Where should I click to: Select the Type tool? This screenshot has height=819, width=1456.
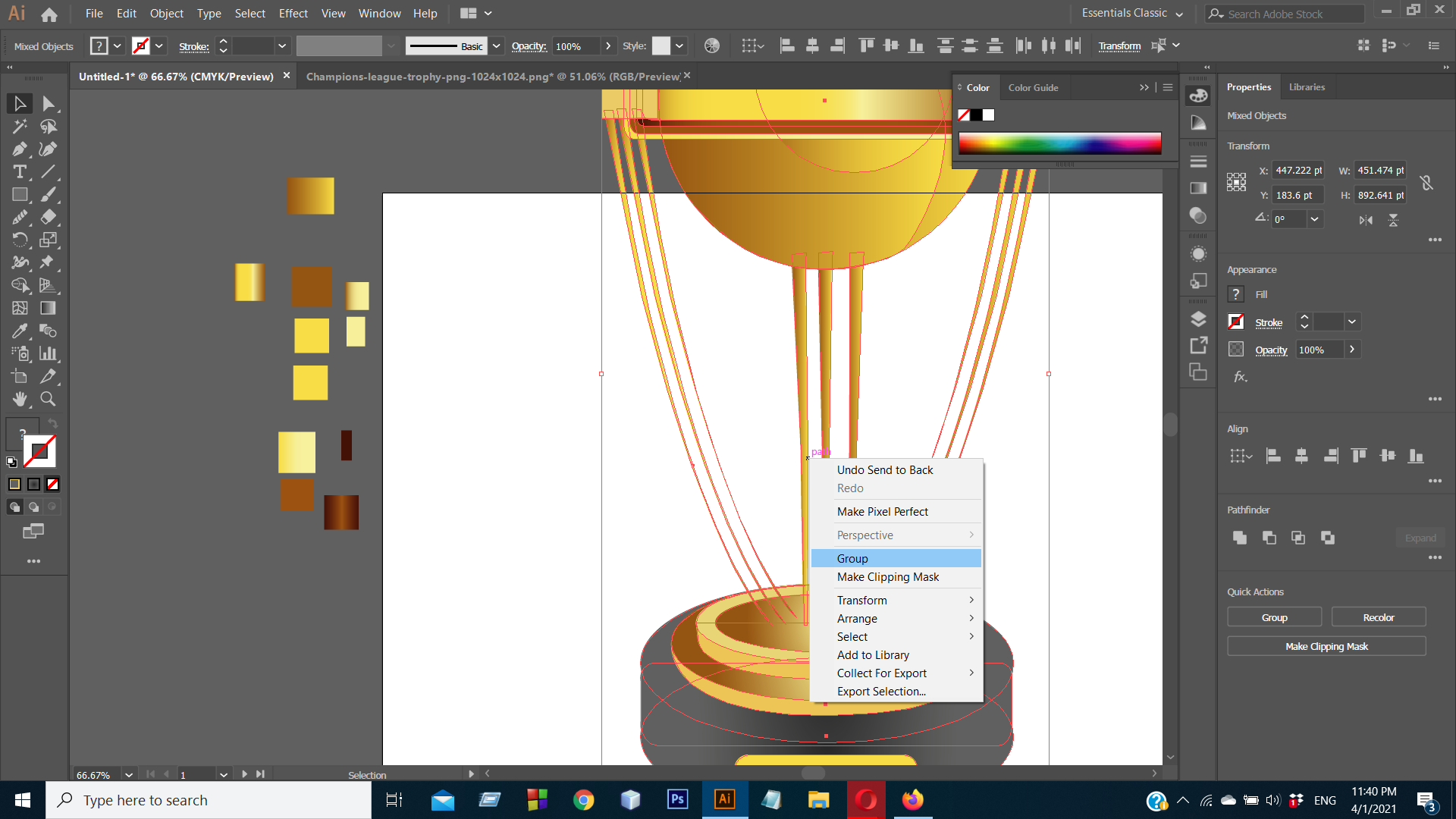pyautogui.click(x=20, y=171)
